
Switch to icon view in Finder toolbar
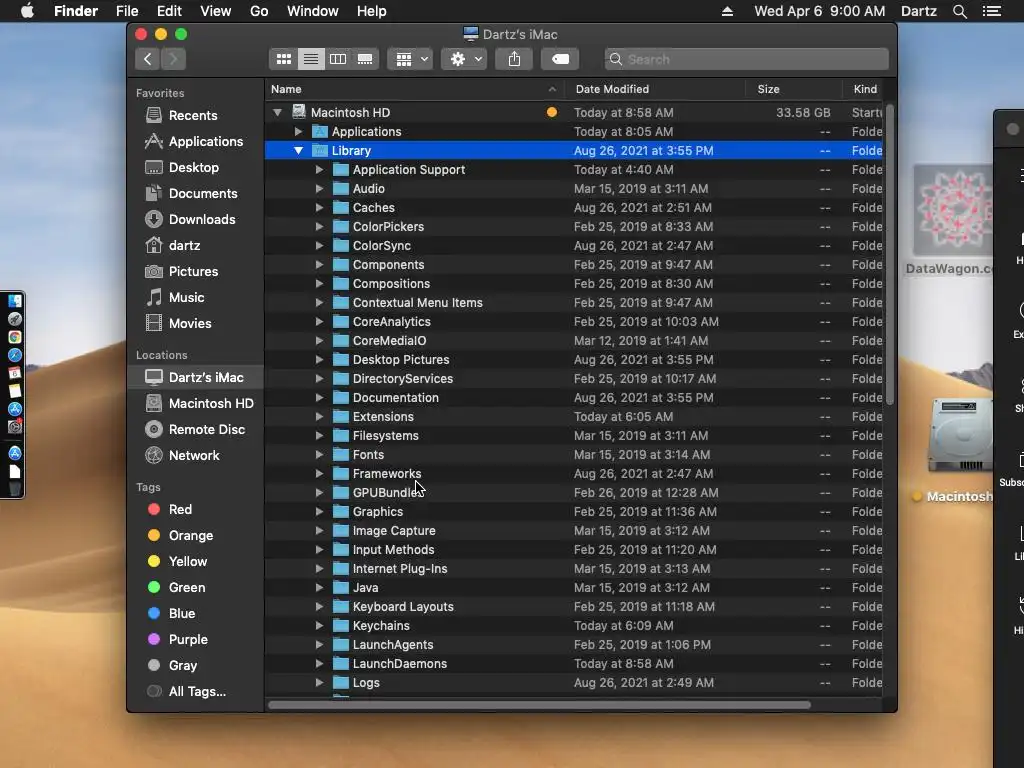pos(283,59)
